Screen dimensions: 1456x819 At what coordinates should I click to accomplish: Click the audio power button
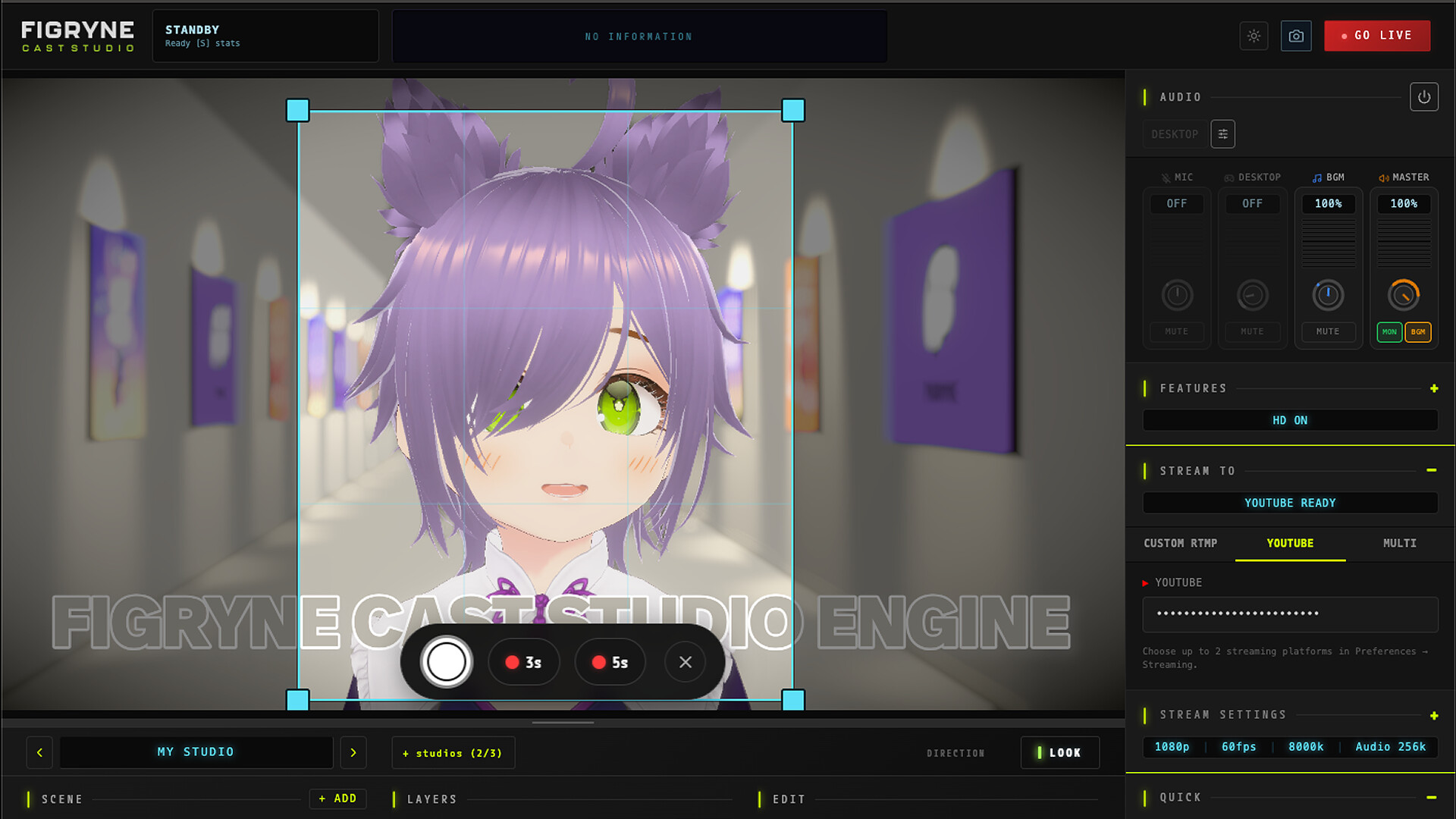tap(1423, 97)
